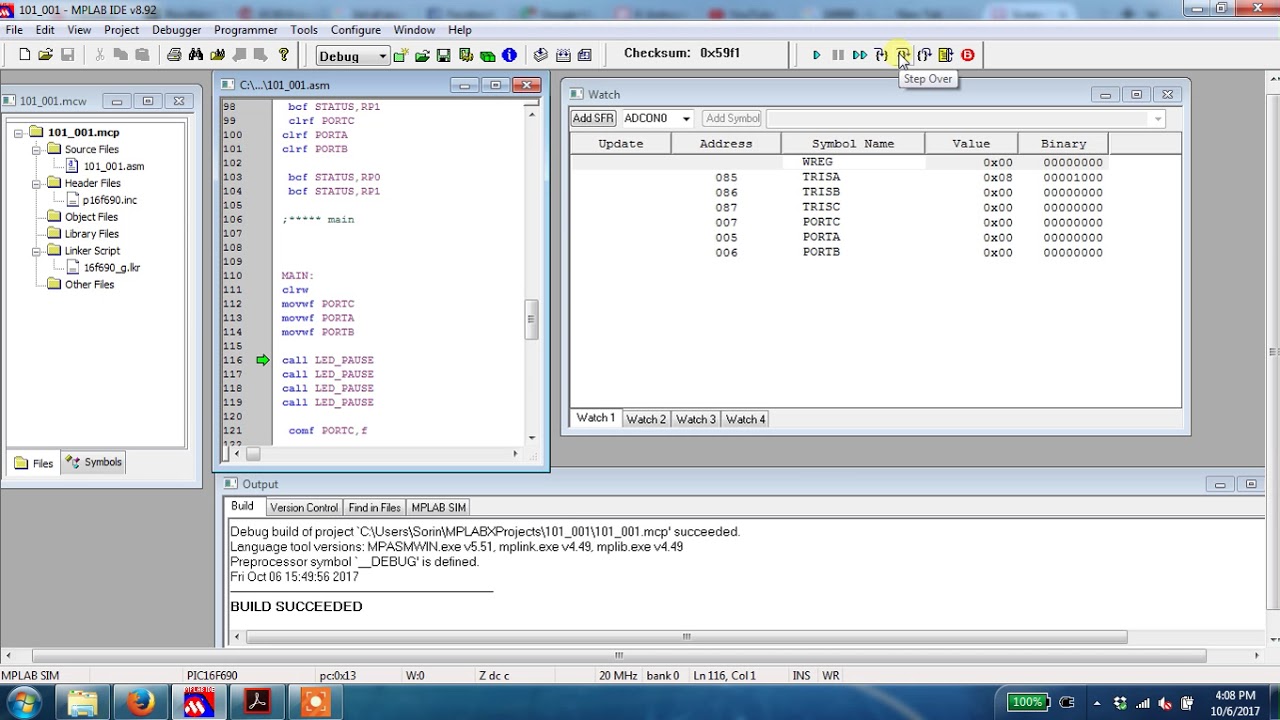The image size is (1280, 720).
Task: Switch to the Watch 2 tab
Action: pos(646,419)
